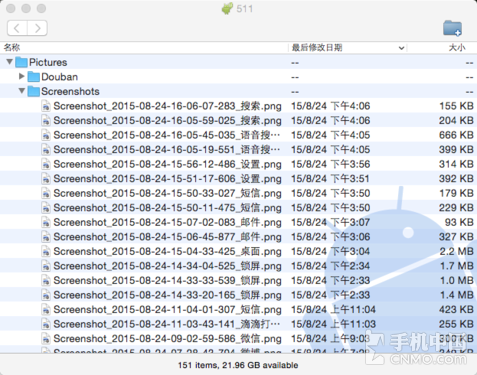Select file name Screenshot_2015-08-24-14-33-20-165_锁屏.png

click(167, 295)
